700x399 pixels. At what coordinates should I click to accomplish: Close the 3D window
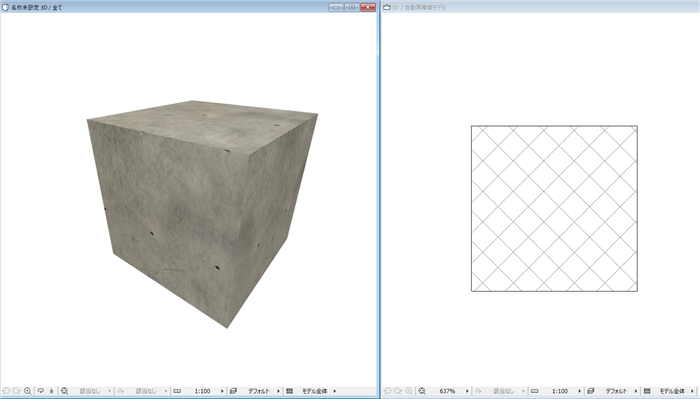pos(368,7)
